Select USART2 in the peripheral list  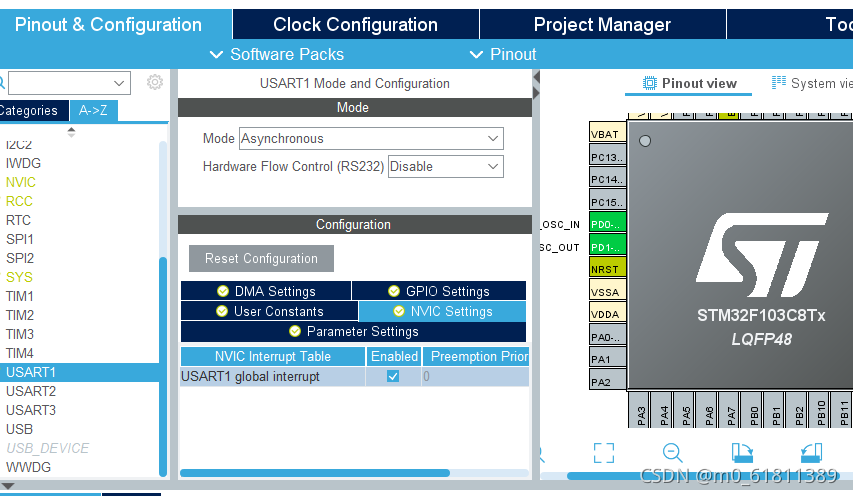tap(31, 391)
